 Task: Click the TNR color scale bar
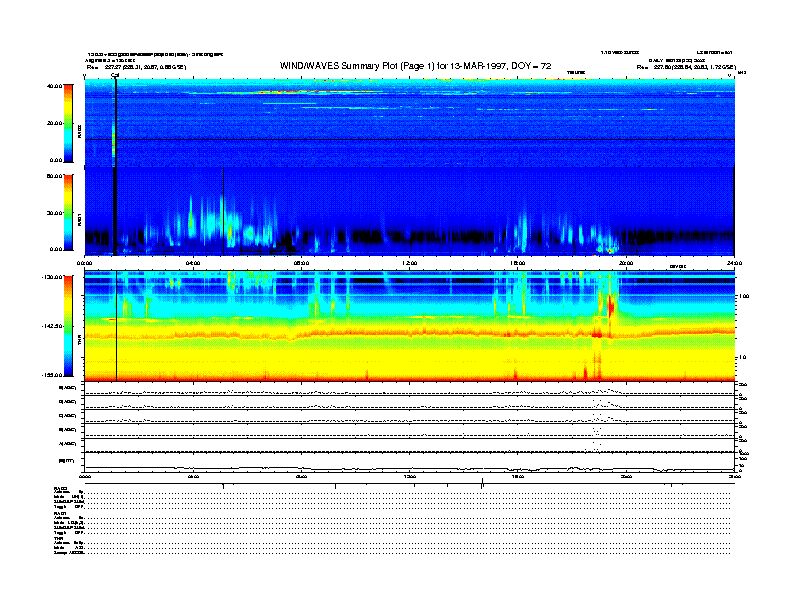click(x=68, y=326)
